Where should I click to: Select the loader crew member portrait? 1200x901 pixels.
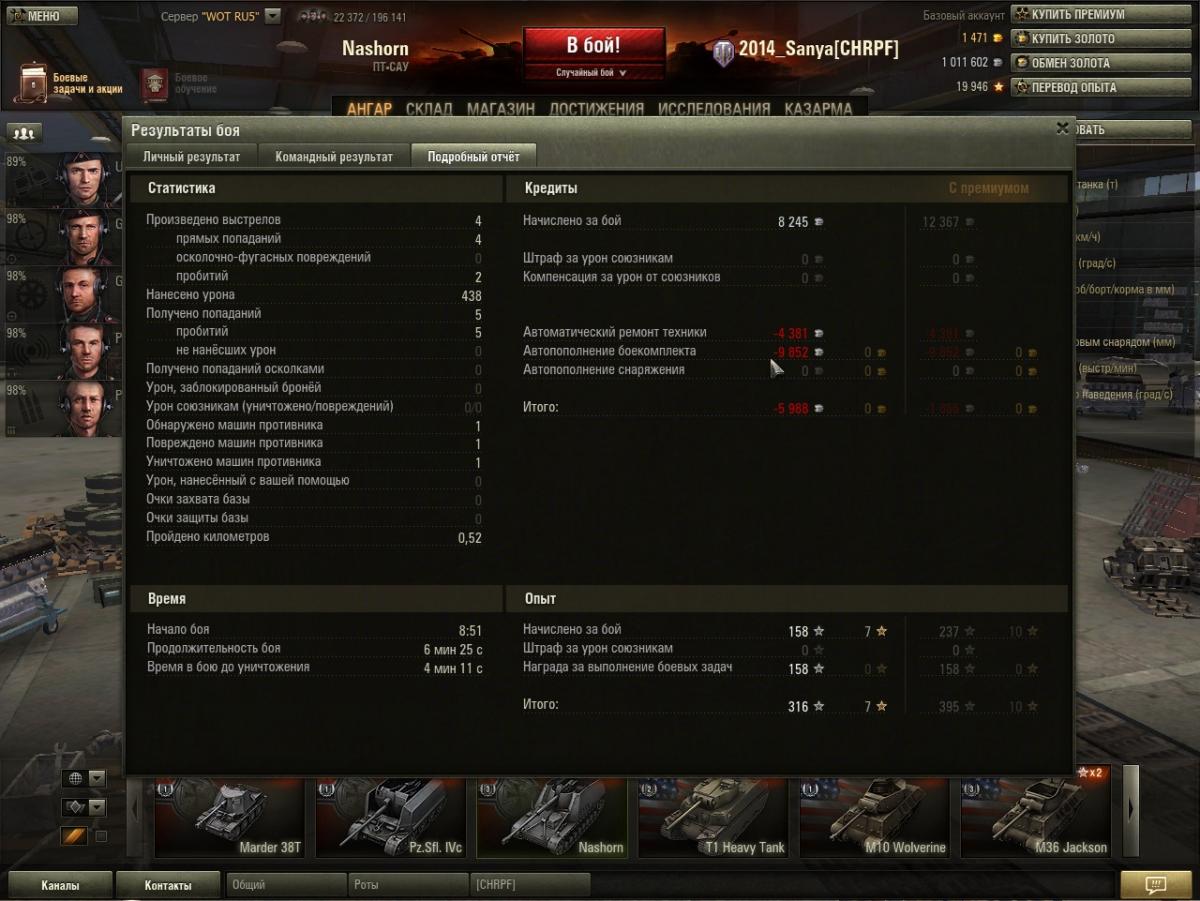[x=84, y=408]
